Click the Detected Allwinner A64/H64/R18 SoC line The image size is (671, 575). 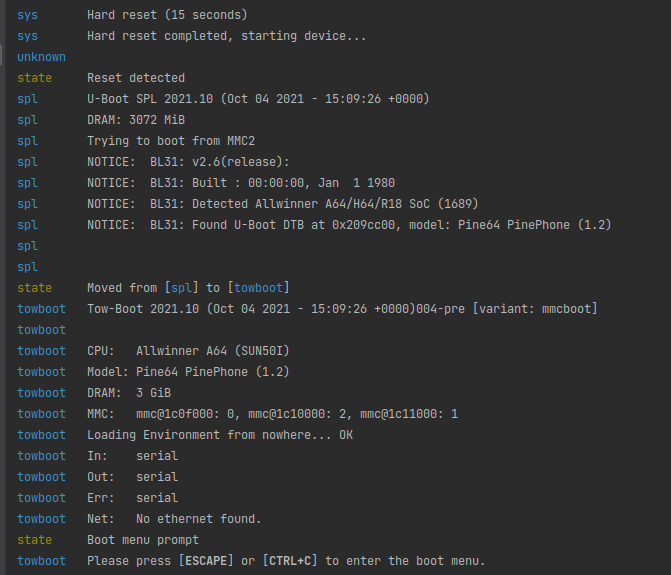point(282,204)
